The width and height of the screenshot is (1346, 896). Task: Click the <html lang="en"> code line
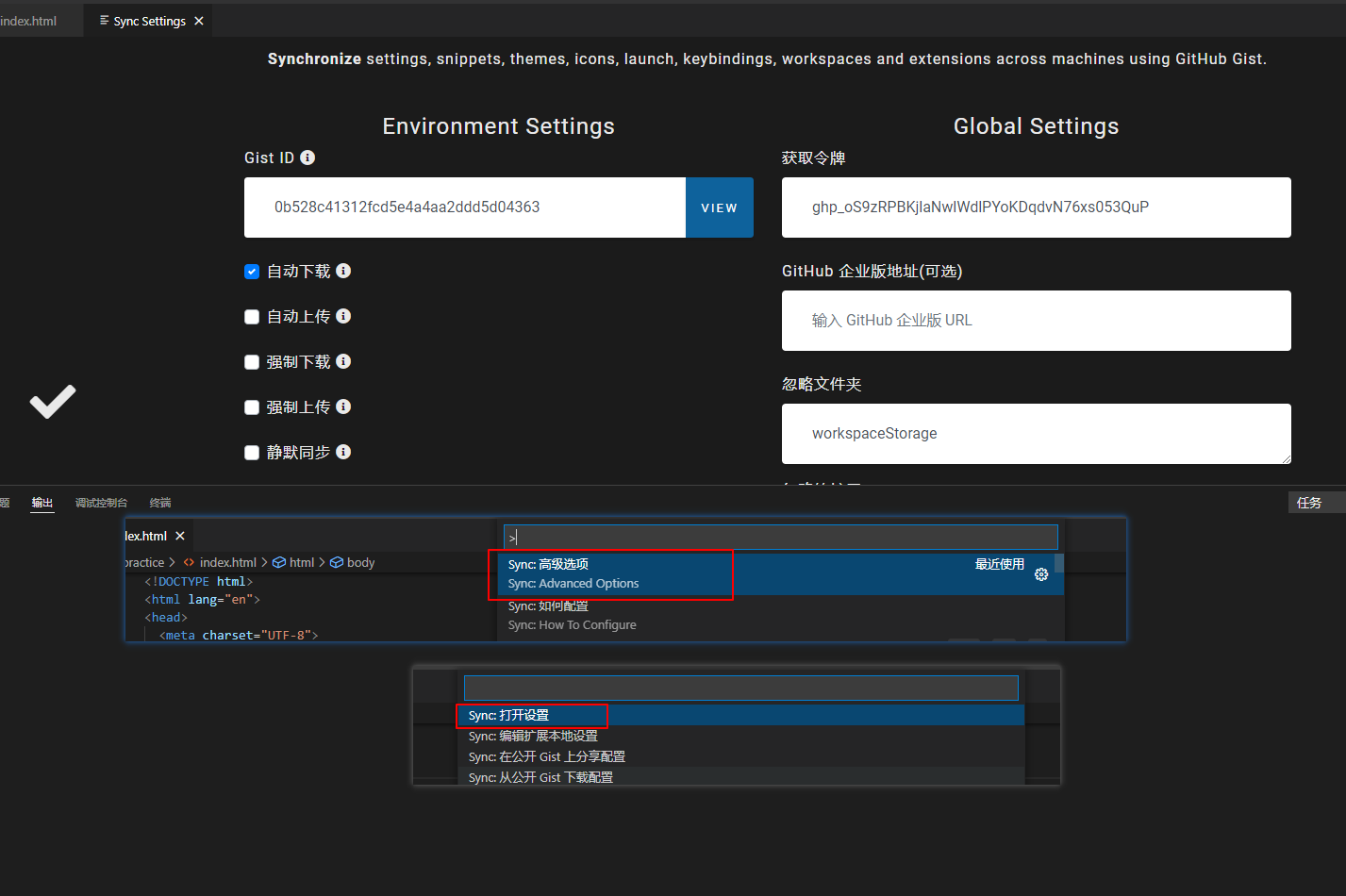click(x=203, y=600)
